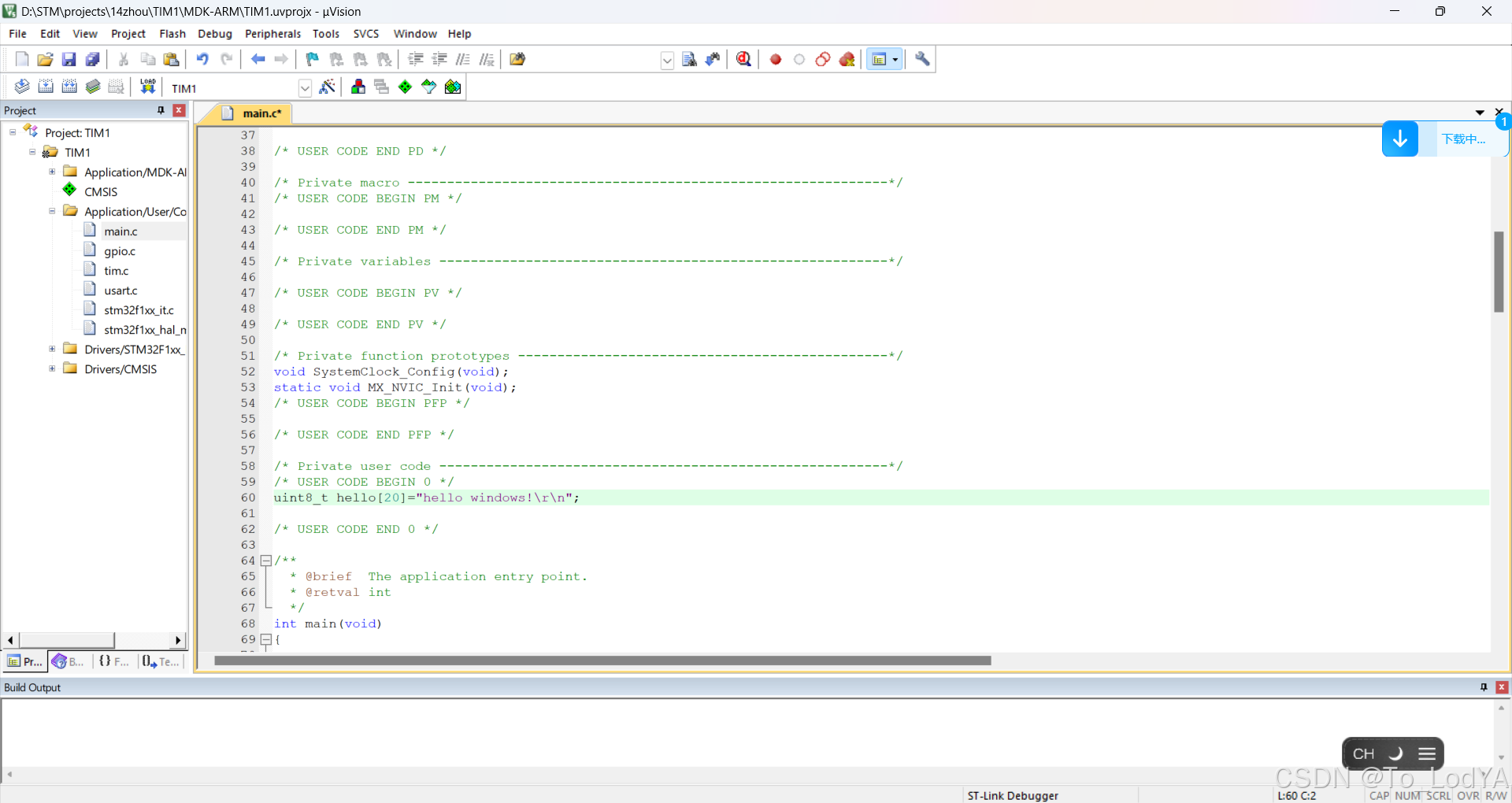Switch to the Templates tab
The height and width of the screenshot is (803, 1512).
(x=161, y=661)
